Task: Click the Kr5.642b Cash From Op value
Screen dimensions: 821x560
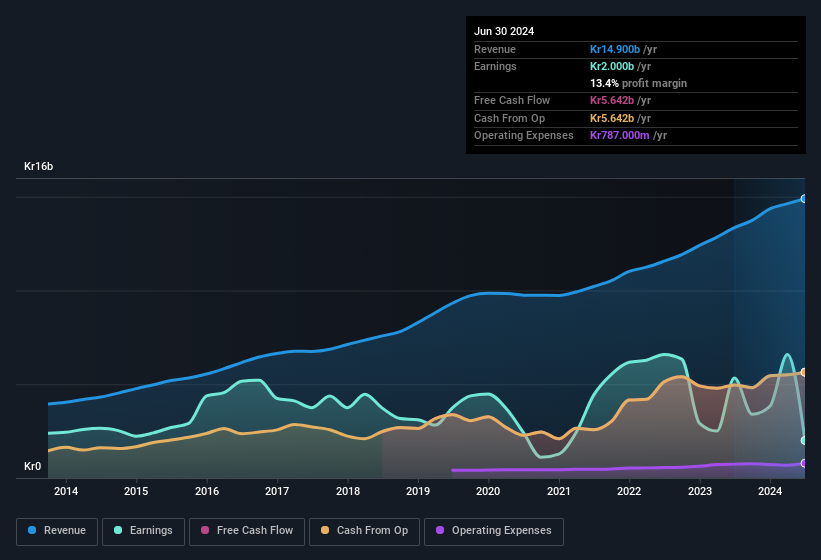Action: pos(612,118)
